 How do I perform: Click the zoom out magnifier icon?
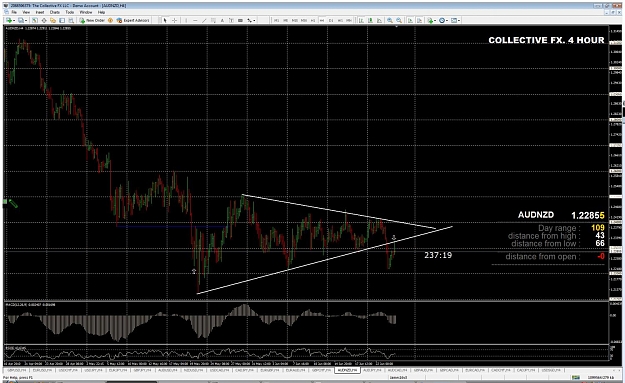click(399, 20)
